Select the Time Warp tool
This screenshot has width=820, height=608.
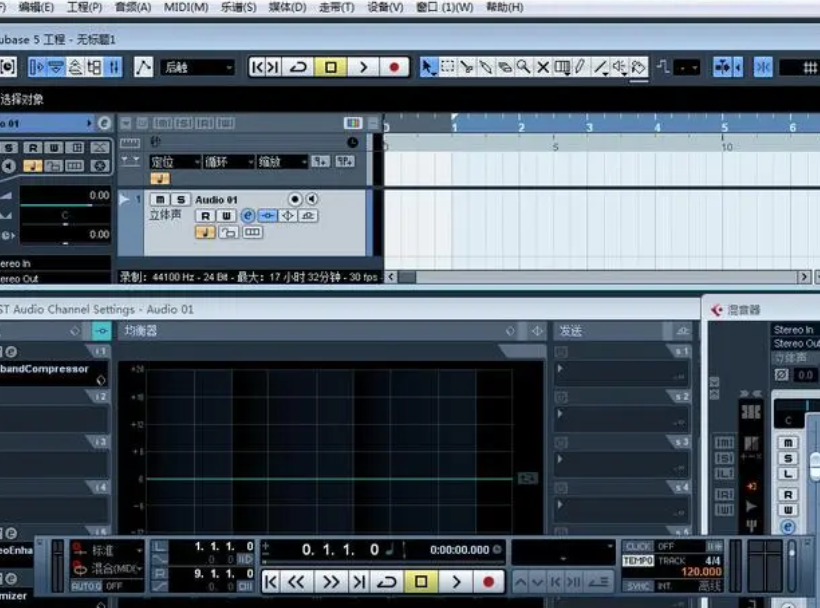coord(562,67)
